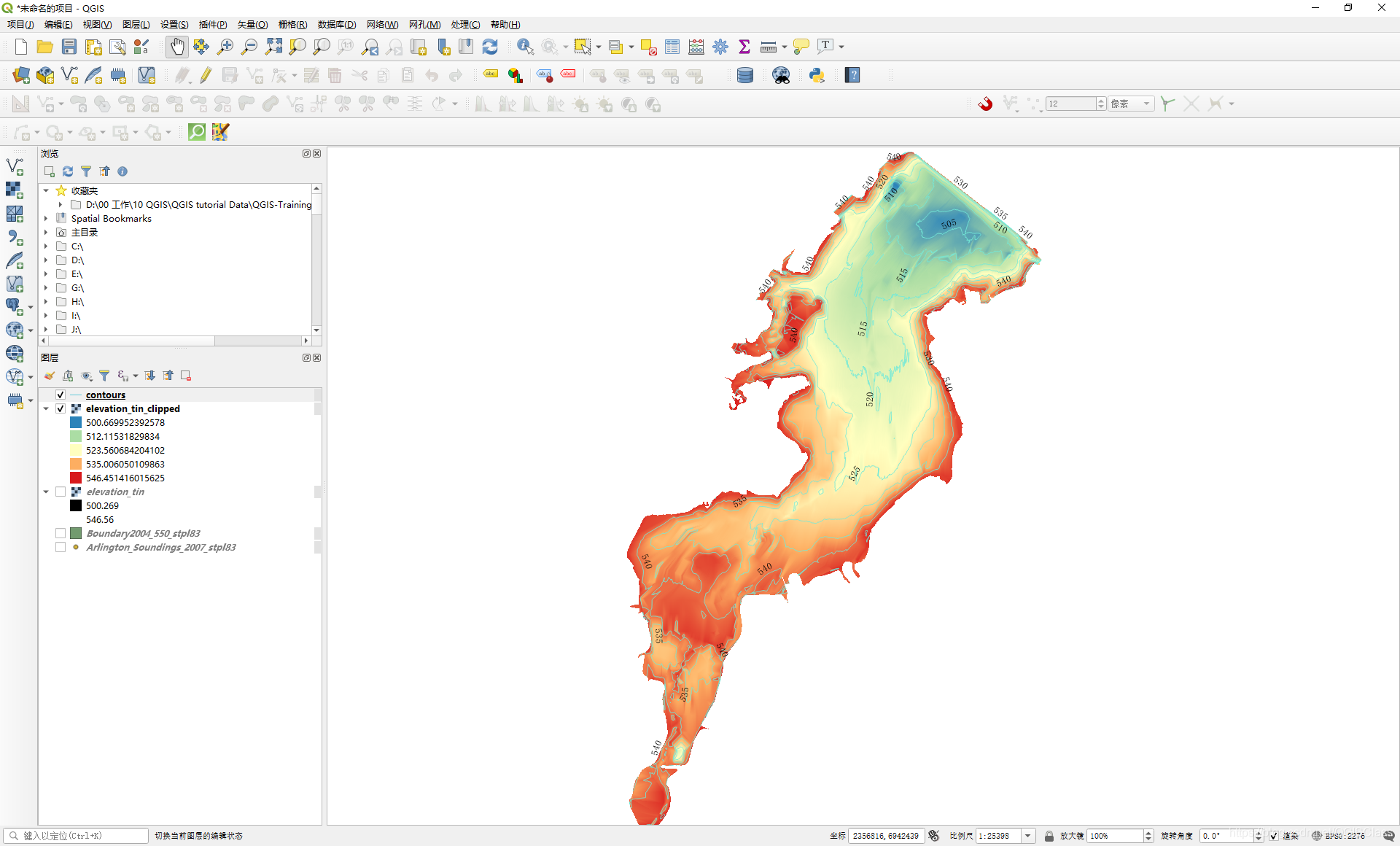Click the Open Data Source Manager icon
The width and height of the screenshot is (1400, 846).
(x=21, y=75)
